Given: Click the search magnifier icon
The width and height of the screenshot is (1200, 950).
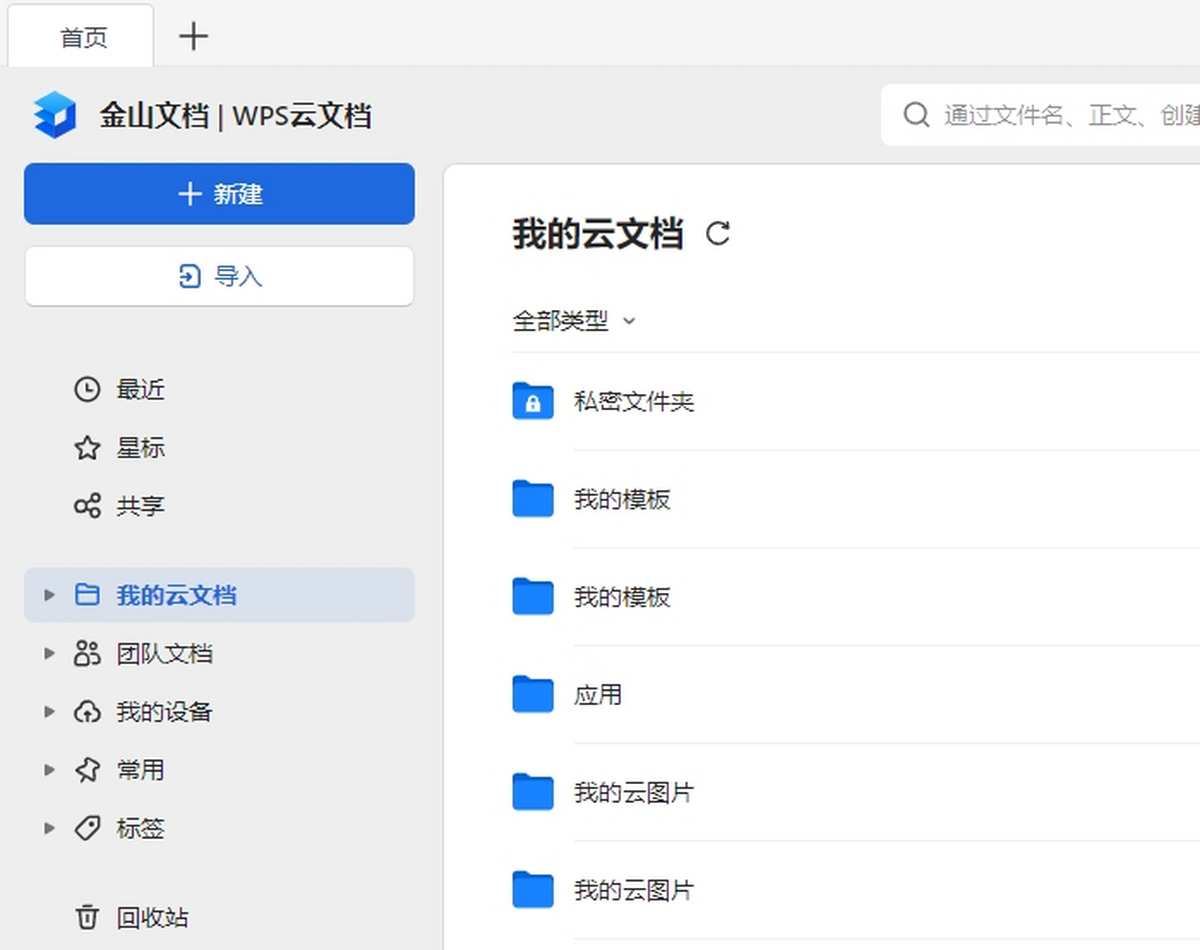Looking at the screenshot, I should pyautogui.click(x=916, y=115).
